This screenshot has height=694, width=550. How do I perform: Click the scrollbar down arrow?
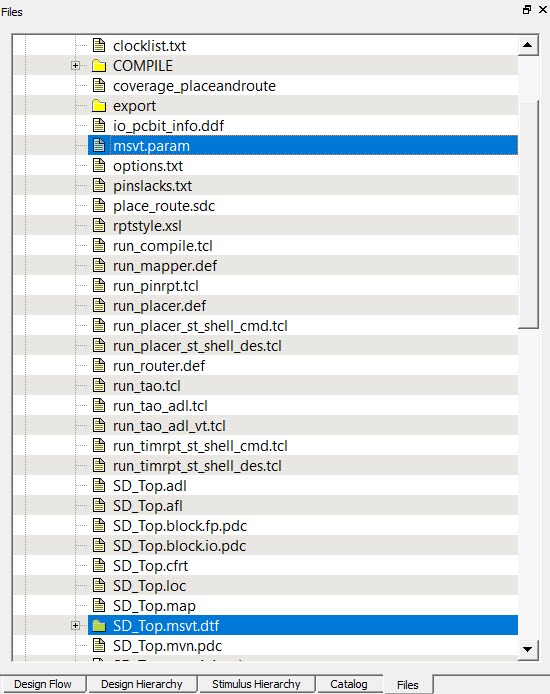point(527,649)
